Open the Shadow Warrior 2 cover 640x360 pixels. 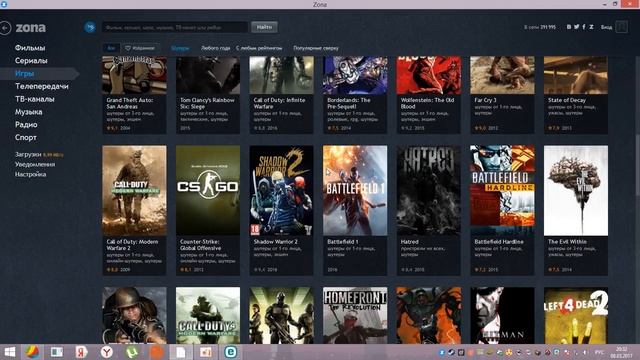(282, 191)
